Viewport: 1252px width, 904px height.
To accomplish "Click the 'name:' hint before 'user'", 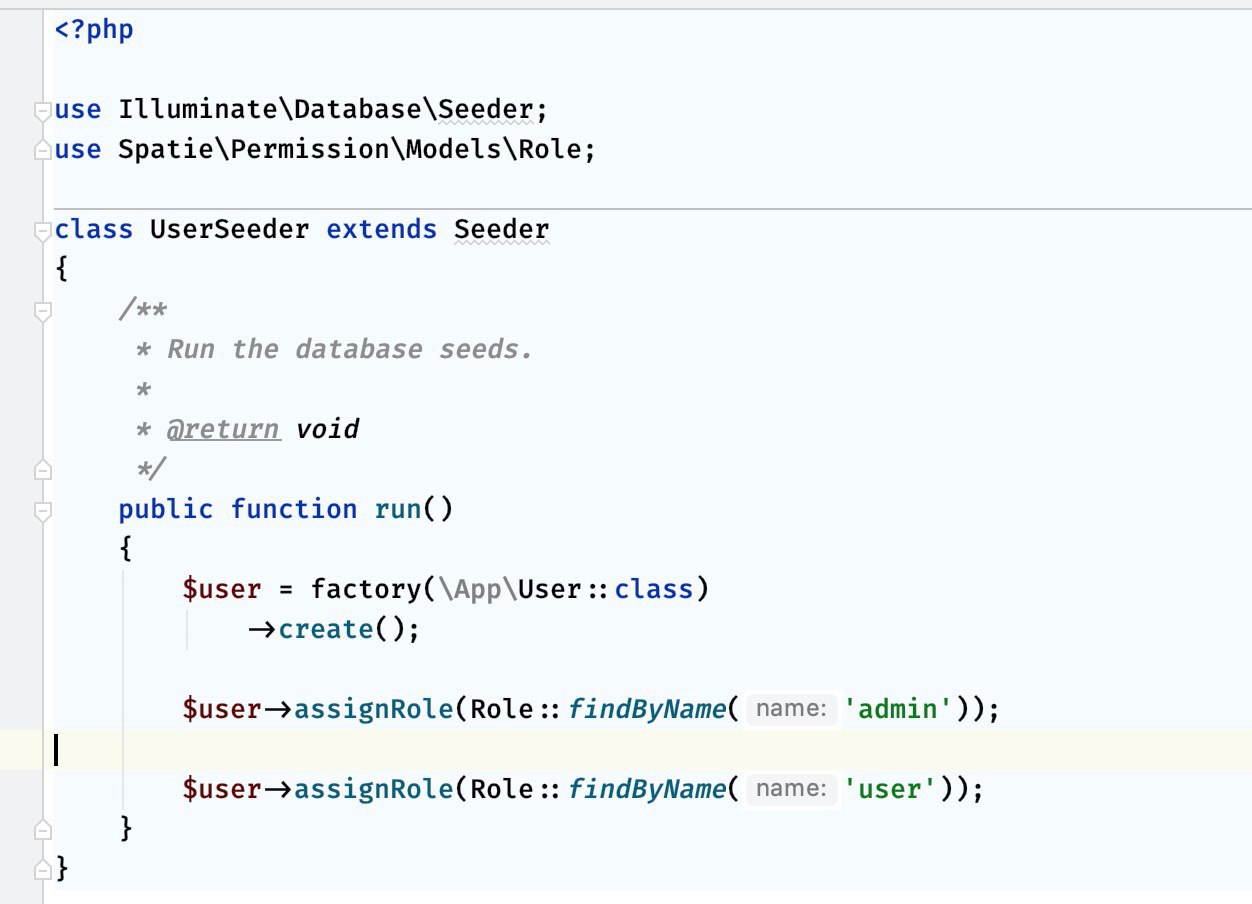I will click(x=791, y=789).
